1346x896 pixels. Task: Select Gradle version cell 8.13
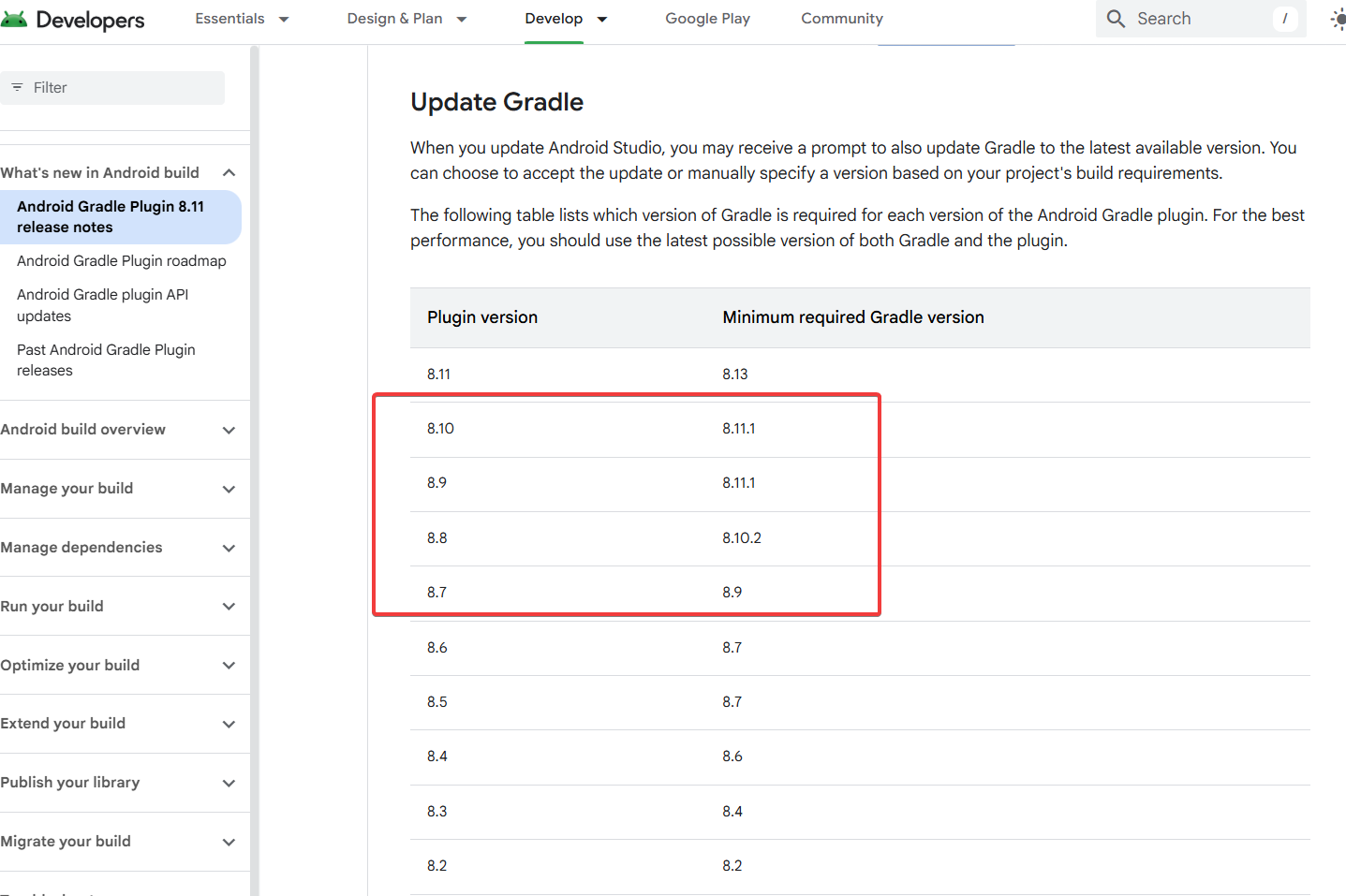(x=734, y=375)
